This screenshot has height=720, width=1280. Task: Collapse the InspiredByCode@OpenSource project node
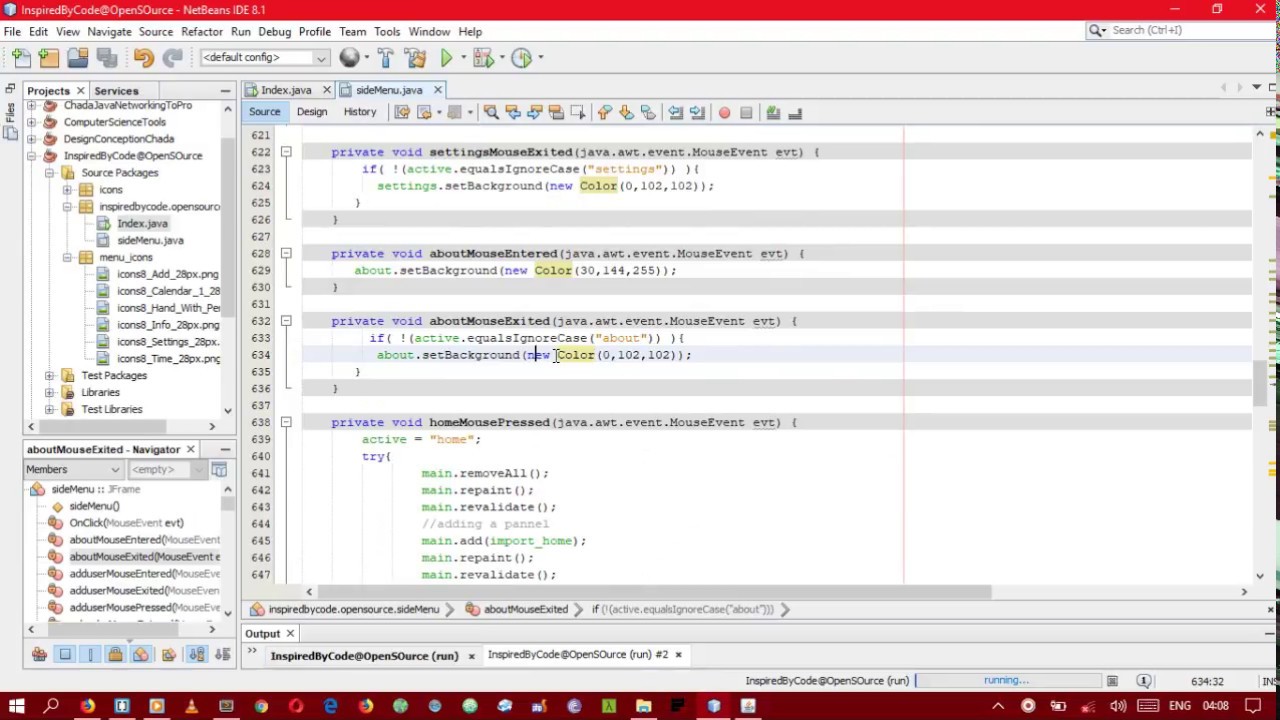pyautogui.click(x=32, y=156)
